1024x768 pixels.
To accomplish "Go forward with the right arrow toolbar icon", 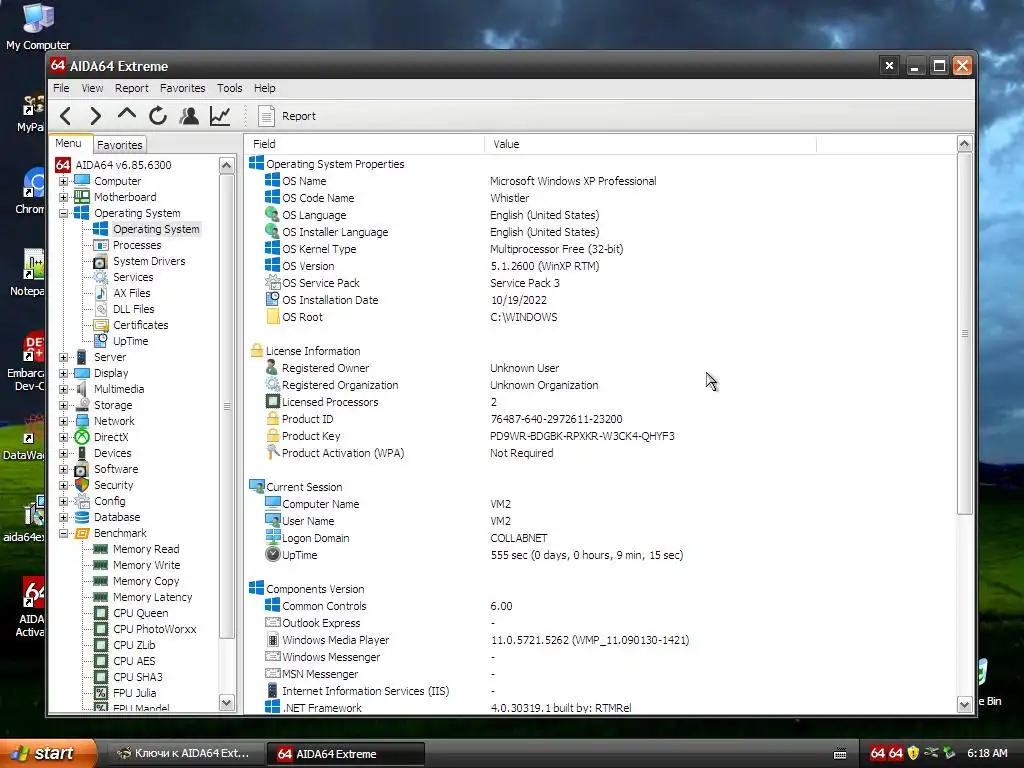I will [95, 116].
